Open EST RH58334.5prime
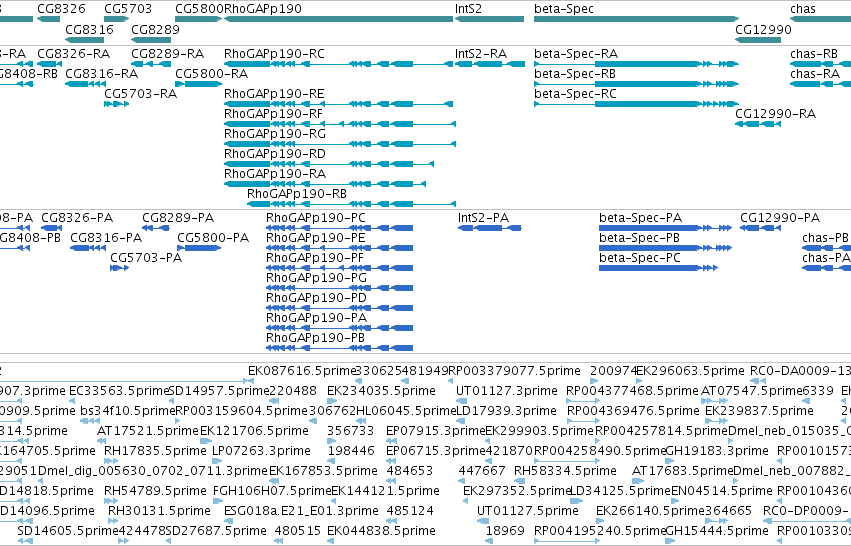This screenshot has width=851, height=546. (x=565, y=472)
